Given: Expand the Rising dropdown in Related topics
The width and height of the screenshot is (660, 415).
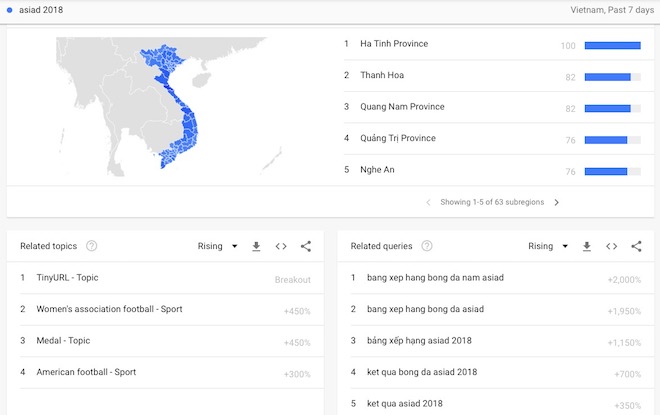Looking at the screenshot, I should 218,246.
